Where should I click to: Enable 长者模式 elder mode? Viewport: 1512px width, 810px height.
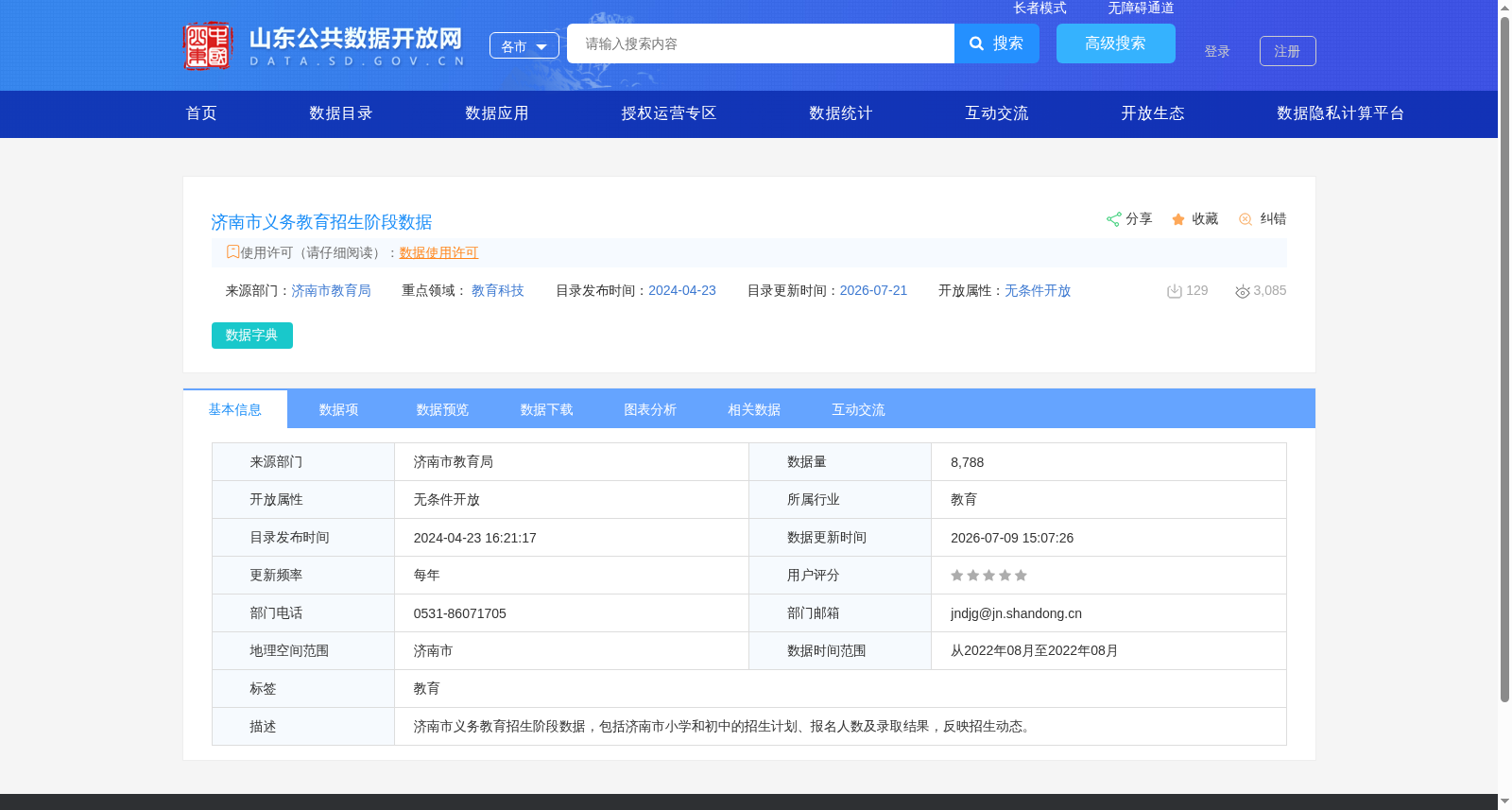point(1039,8)
